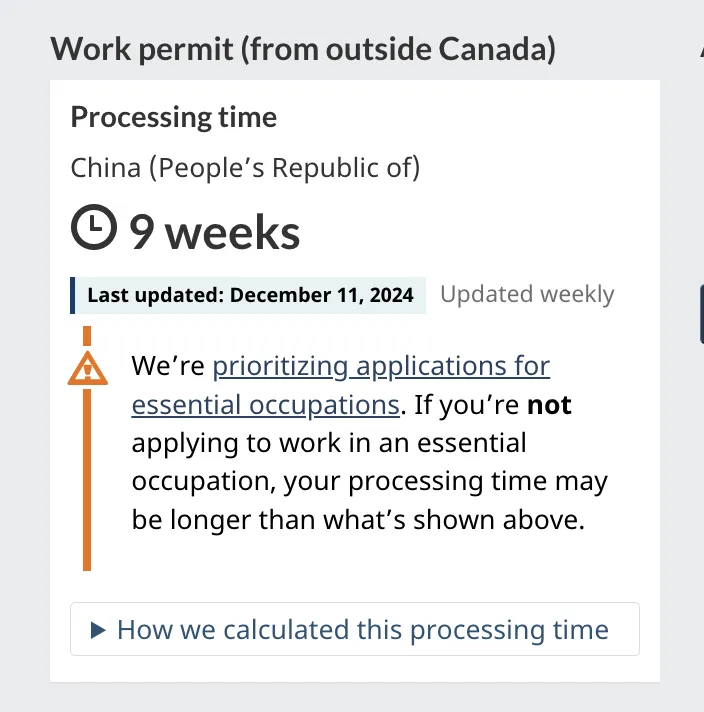This screenshot has height=712, width=704.
Task: Open the essential occupations link text
Action: (266, 405)
